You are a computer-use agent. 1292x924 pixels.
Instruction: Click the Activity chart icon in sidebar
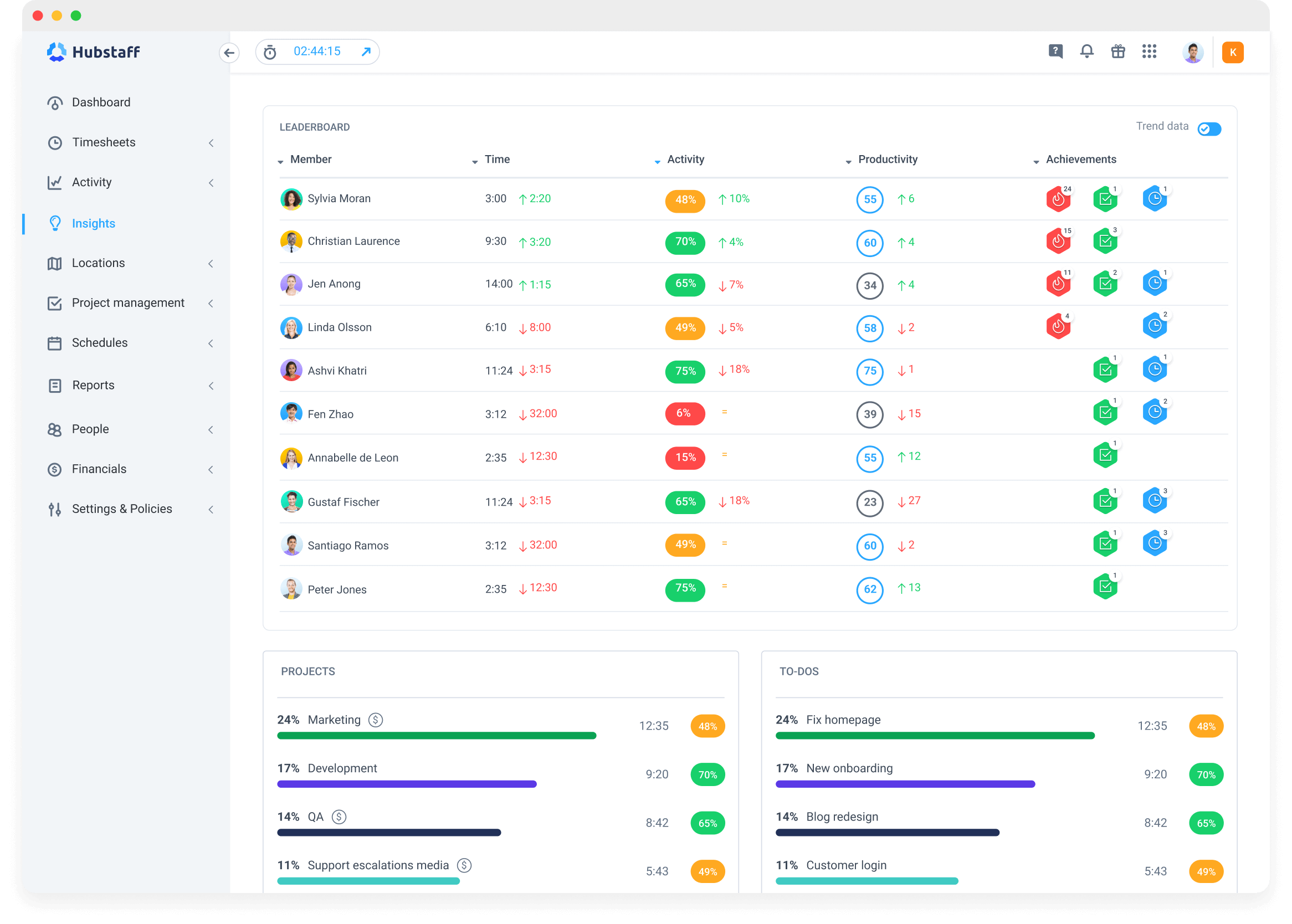coord(55,182)
